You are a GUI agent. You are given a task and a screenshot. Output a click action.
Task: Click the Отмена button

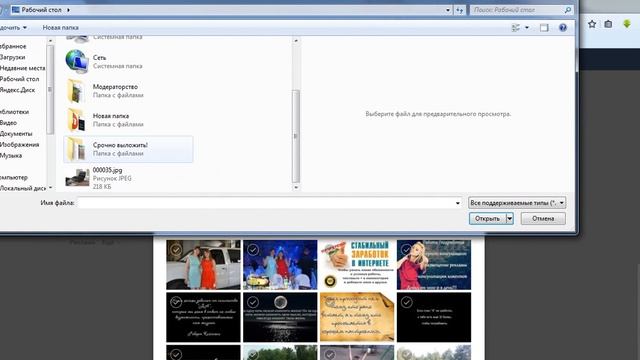[x=543, y=218]
